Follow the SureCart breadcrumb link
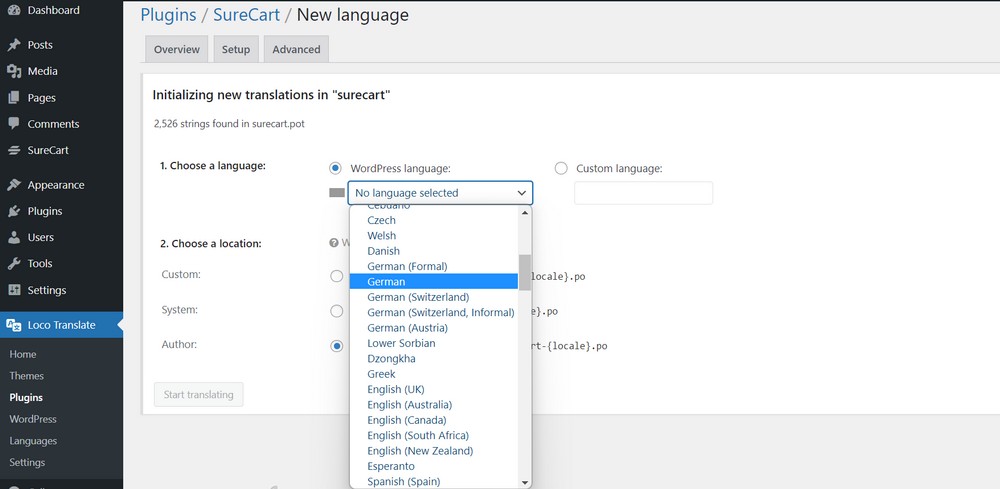 pos(246,15)
